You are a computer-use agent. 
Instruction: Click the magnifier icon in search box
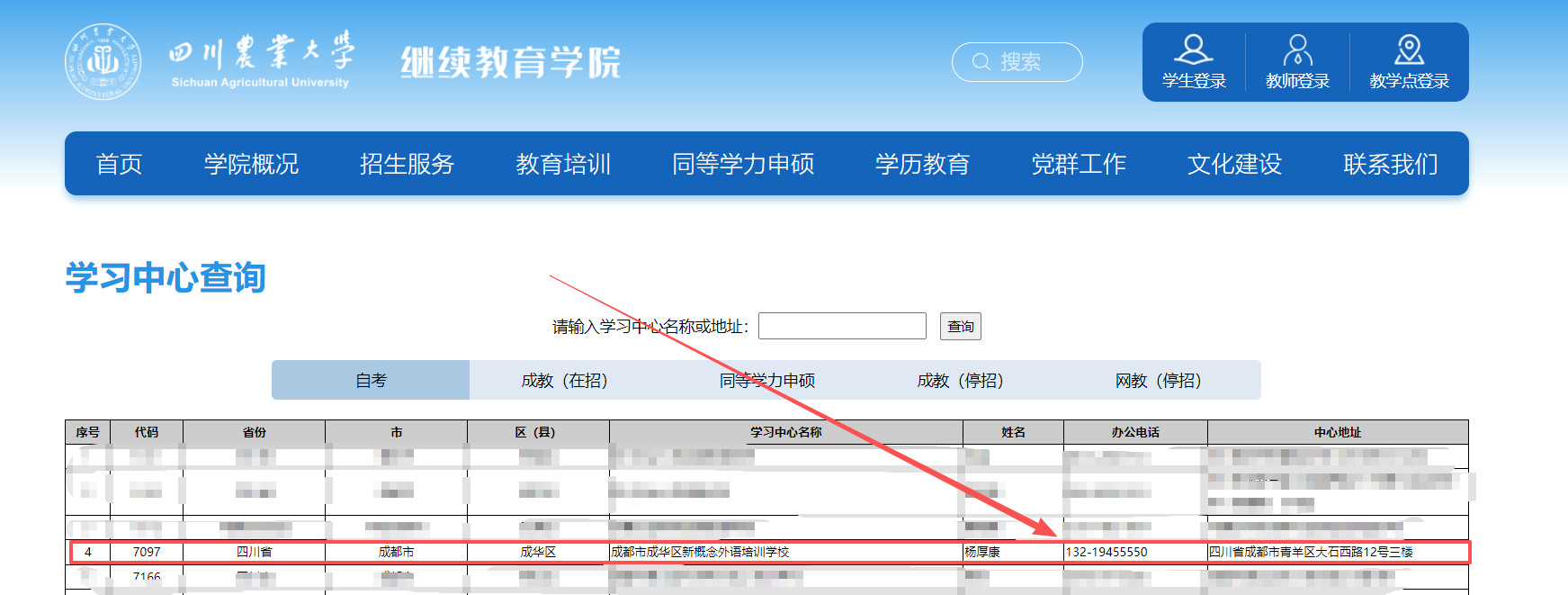tap(981, 62)
